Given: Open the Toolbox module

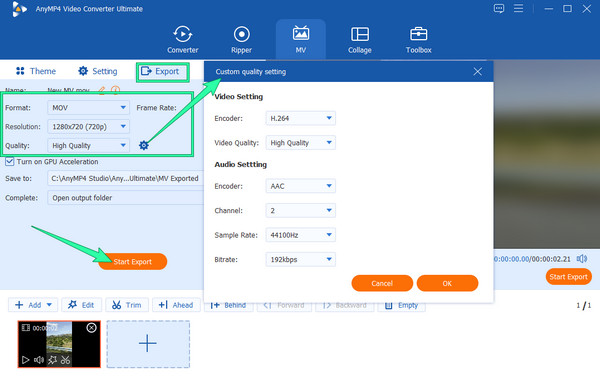Looking at the screenshot, I should point(419,39).
